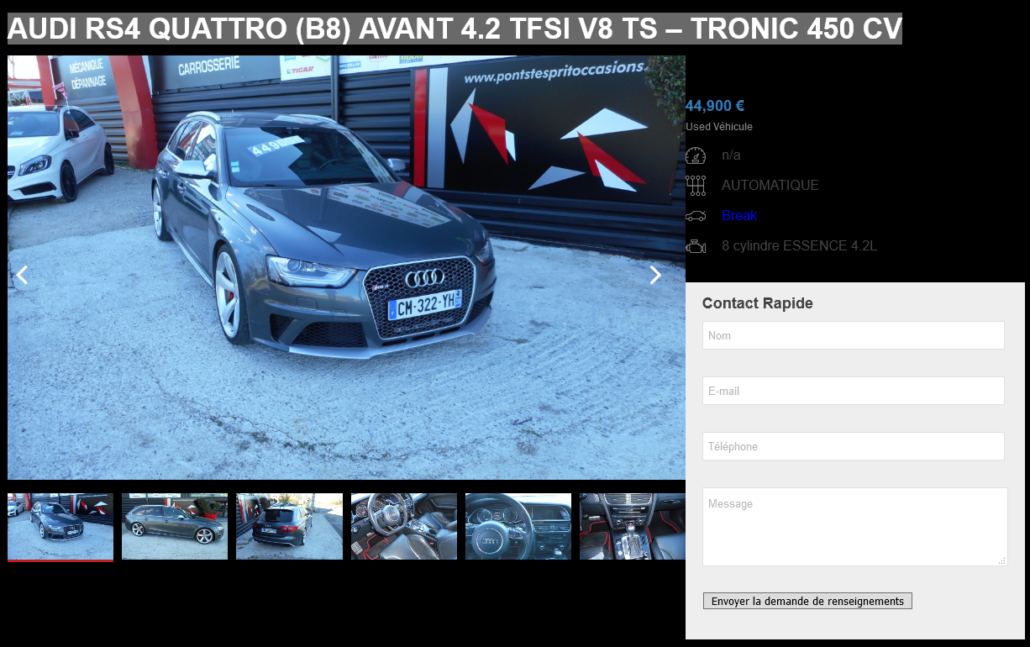Select the steering wheel and seat thumbnail
Screen dimensions: 1030x647
(403, 527)
